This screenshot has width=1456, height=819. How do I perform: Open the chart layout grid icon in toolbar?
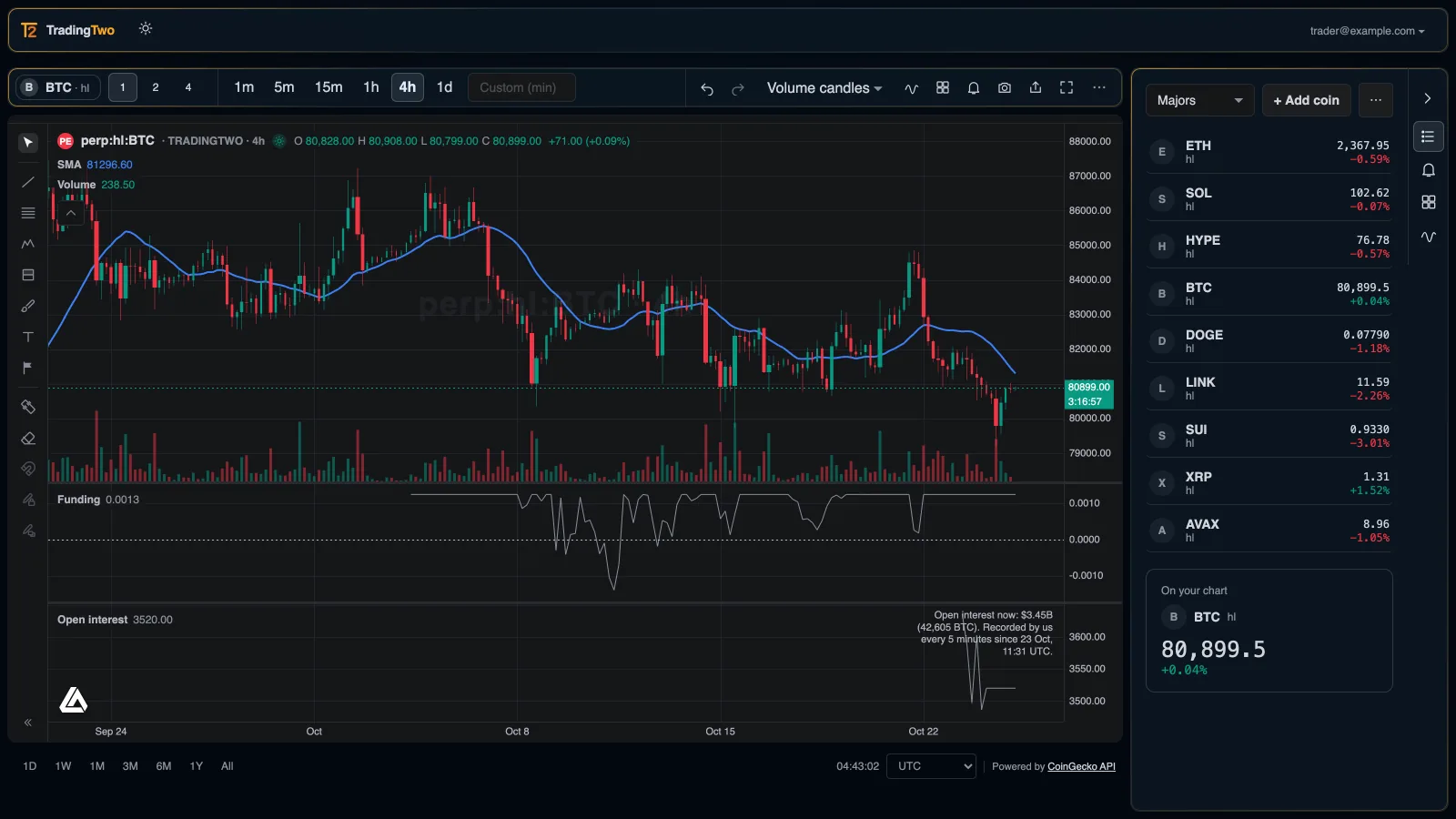[943, 87]
